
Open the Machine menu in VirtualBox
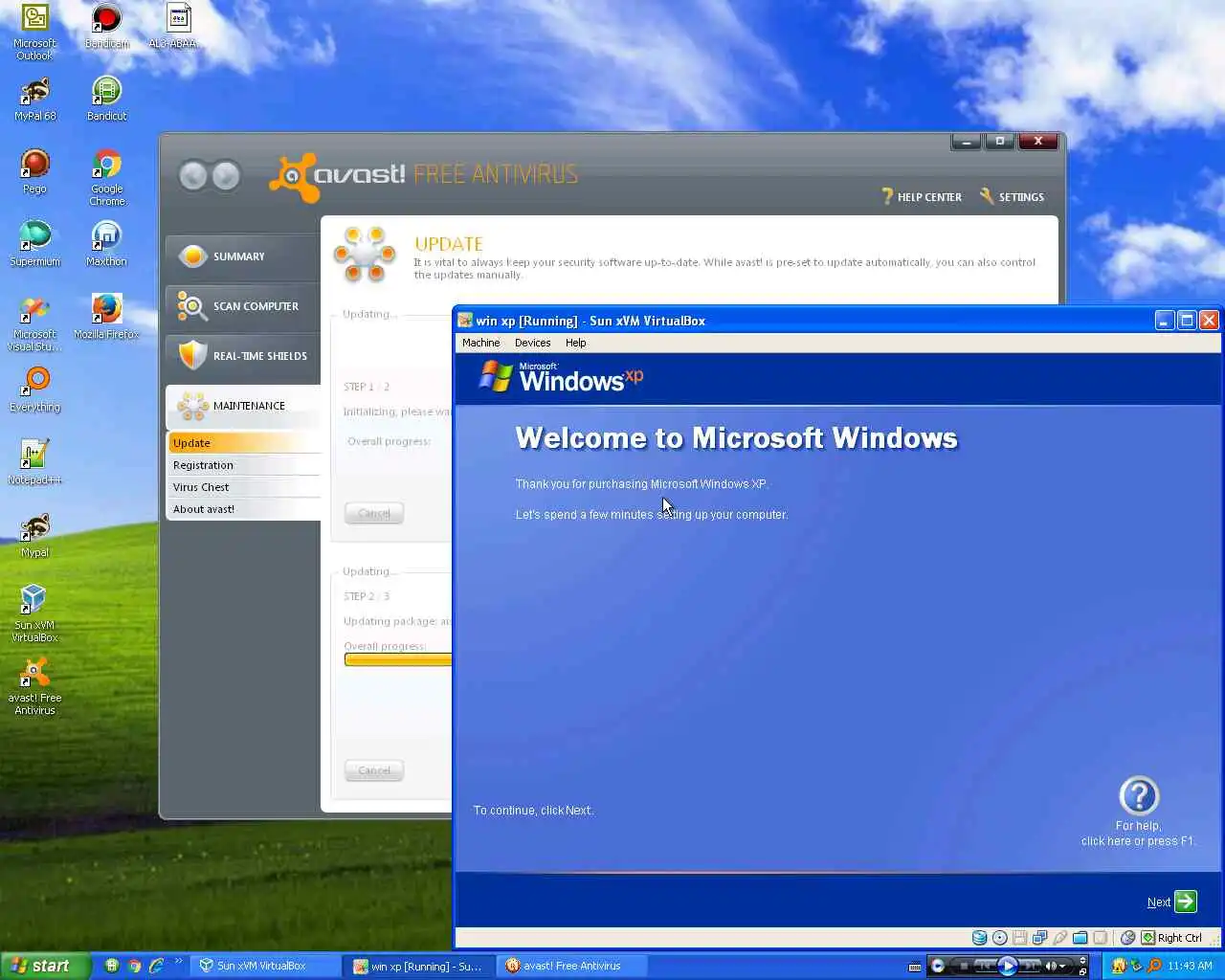point(480,343)
